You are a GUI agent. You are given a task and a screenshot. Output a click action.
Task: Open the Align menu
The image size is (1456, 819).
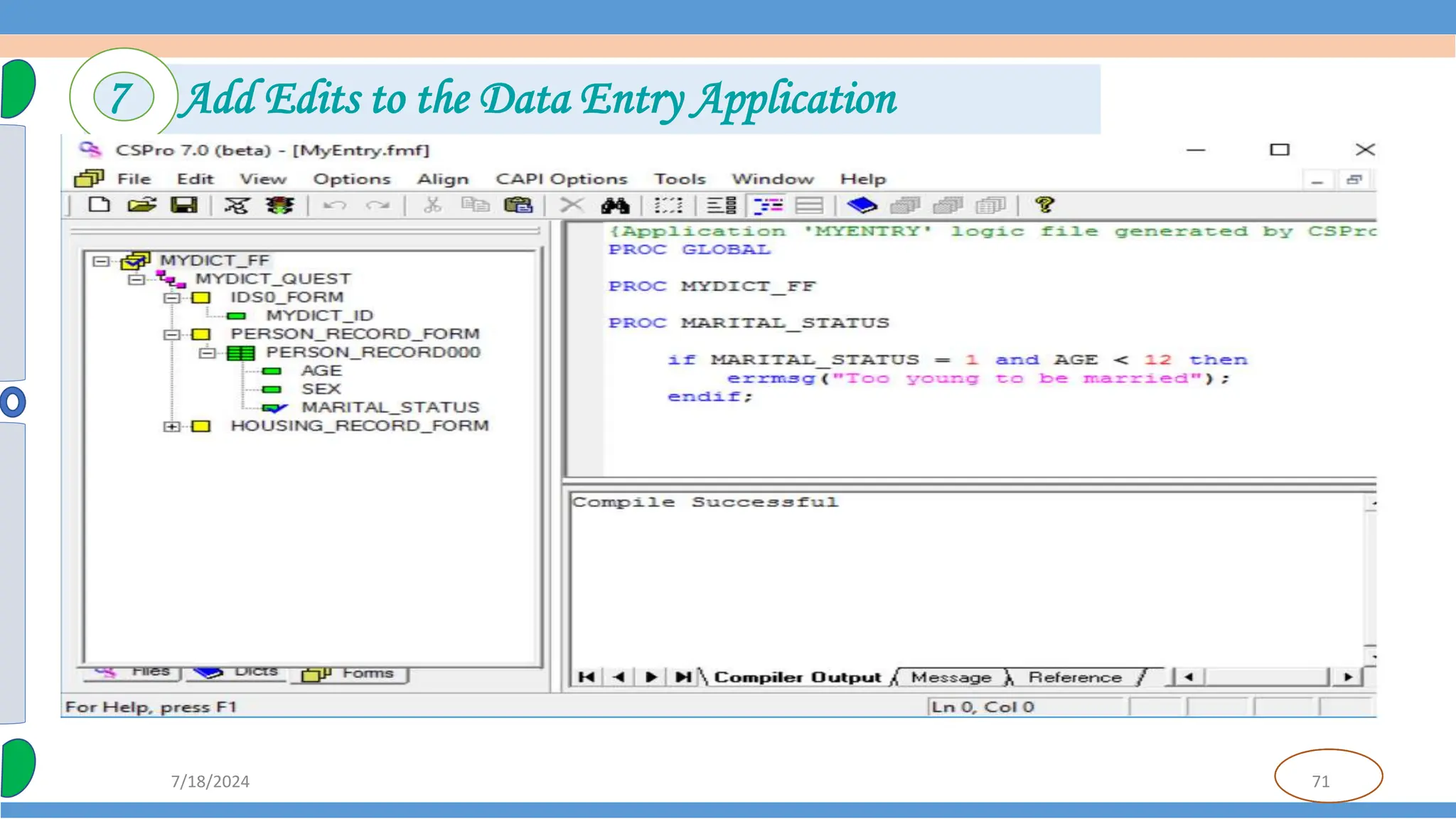point(443,179)
